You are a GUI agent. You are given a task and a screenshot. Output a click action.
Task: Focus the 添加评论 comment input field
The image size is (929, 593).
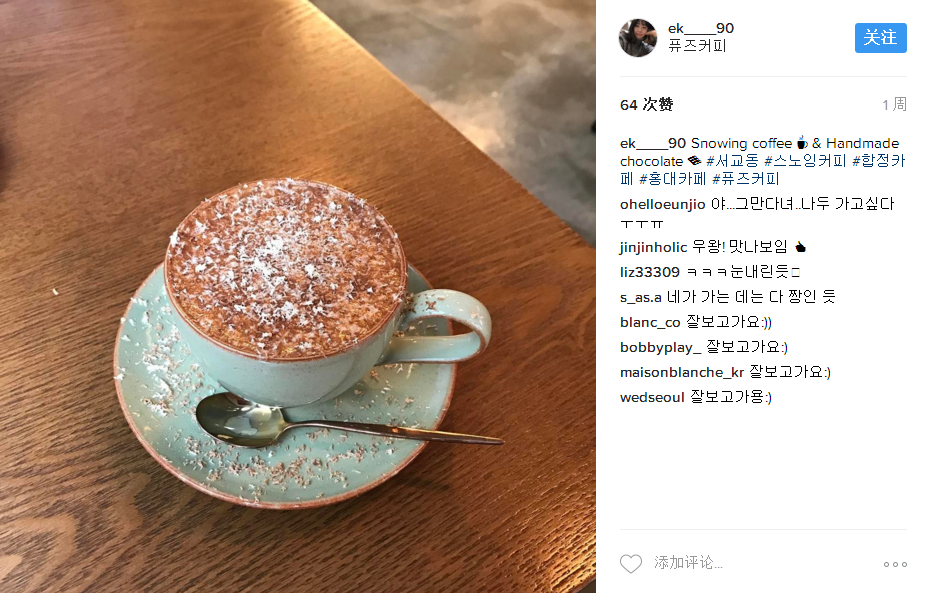[x=761, y=563]
